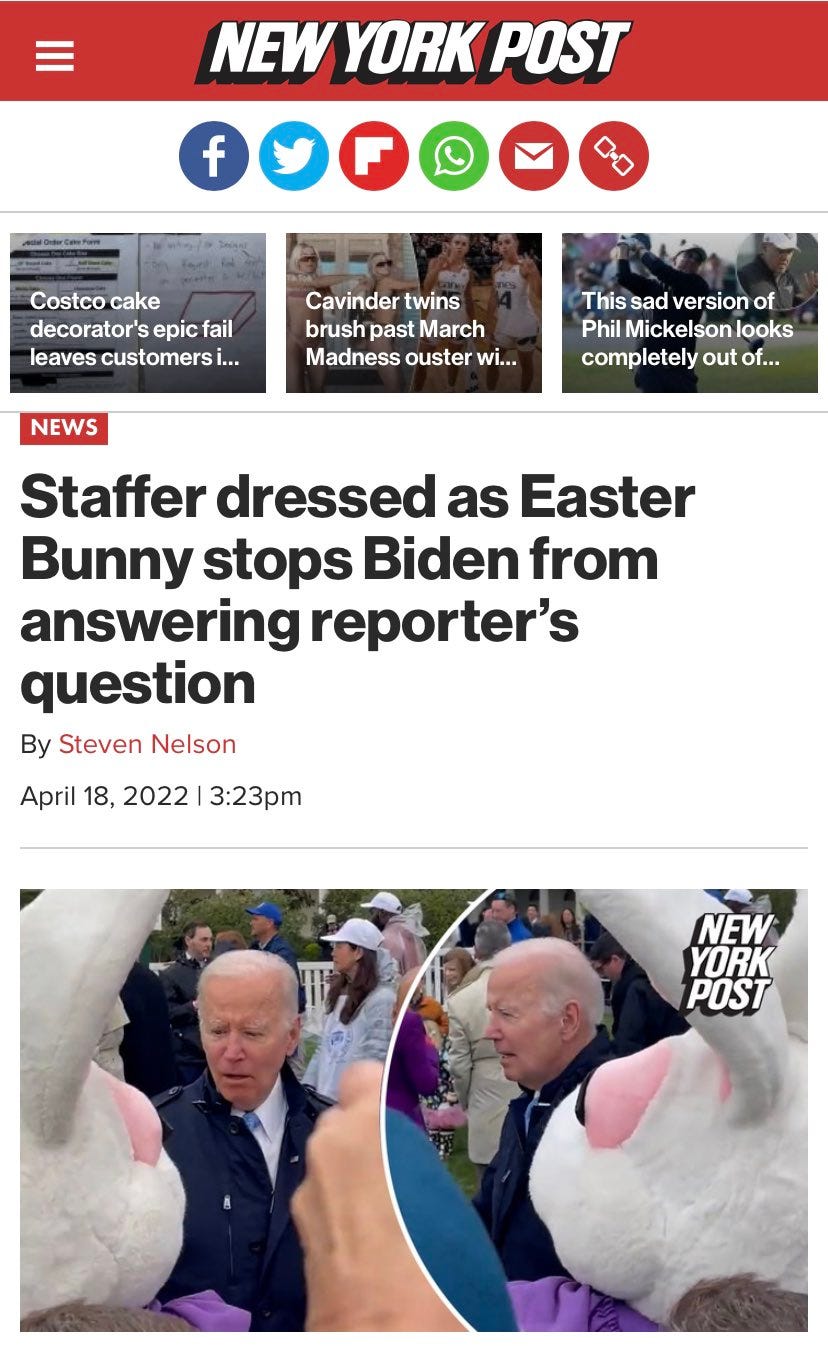Click the woman in white cap in photo
Viewport: 828px width, 1346px height.
pyautogui.click(x=354, y=1005)
